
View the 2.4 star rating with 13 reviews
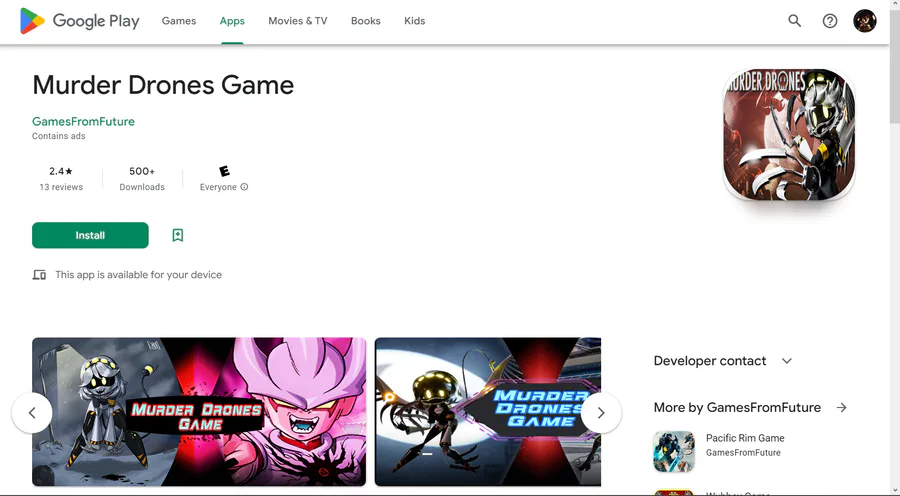click(x=61, y=179)
